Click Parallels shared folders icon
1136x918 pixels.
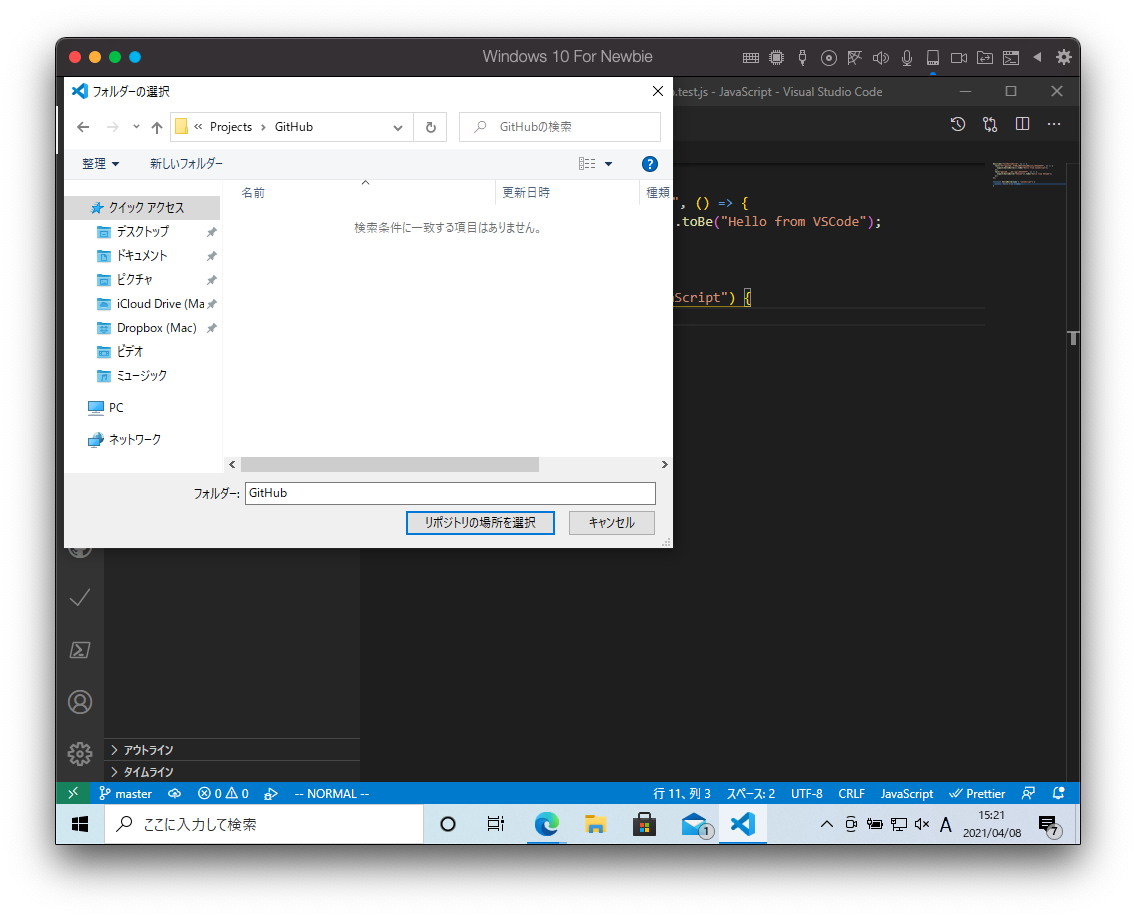[985, 57]
